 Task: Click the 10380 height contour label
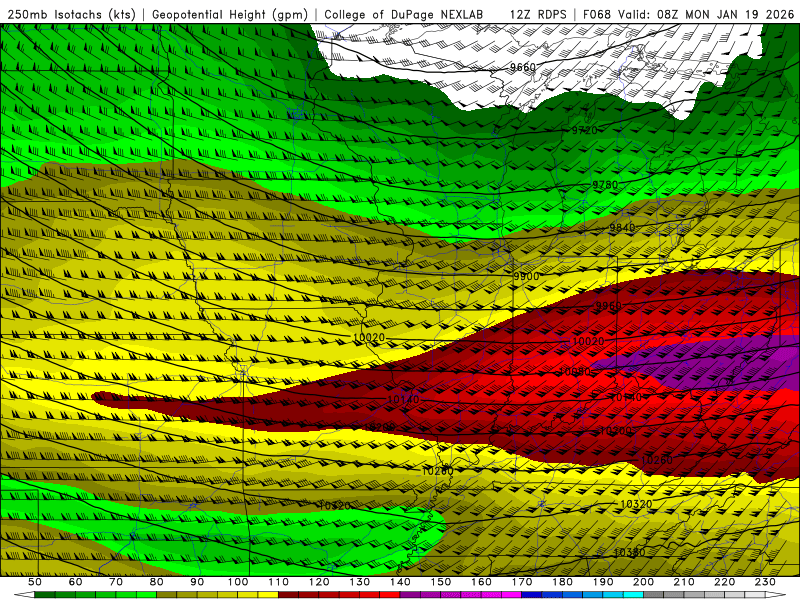629,553
